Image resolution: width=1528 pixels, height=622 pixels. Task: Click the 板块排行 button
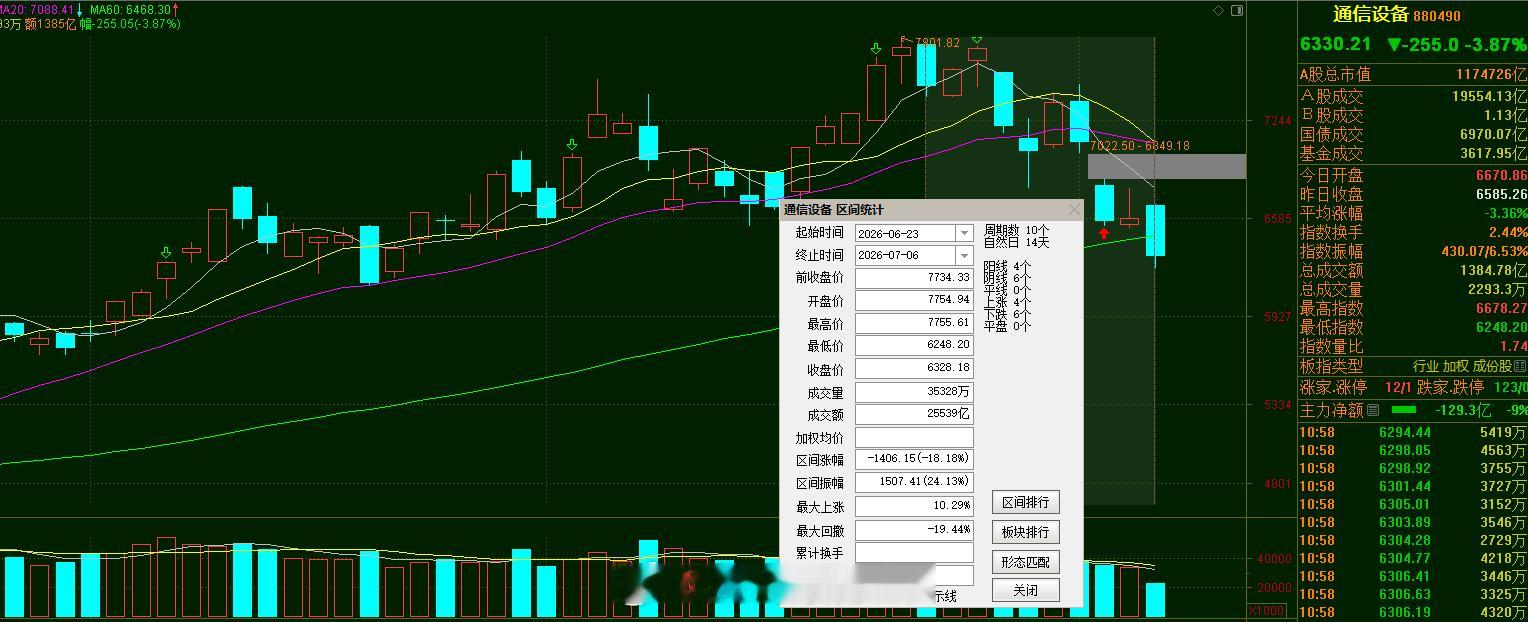pos(1025,532)
